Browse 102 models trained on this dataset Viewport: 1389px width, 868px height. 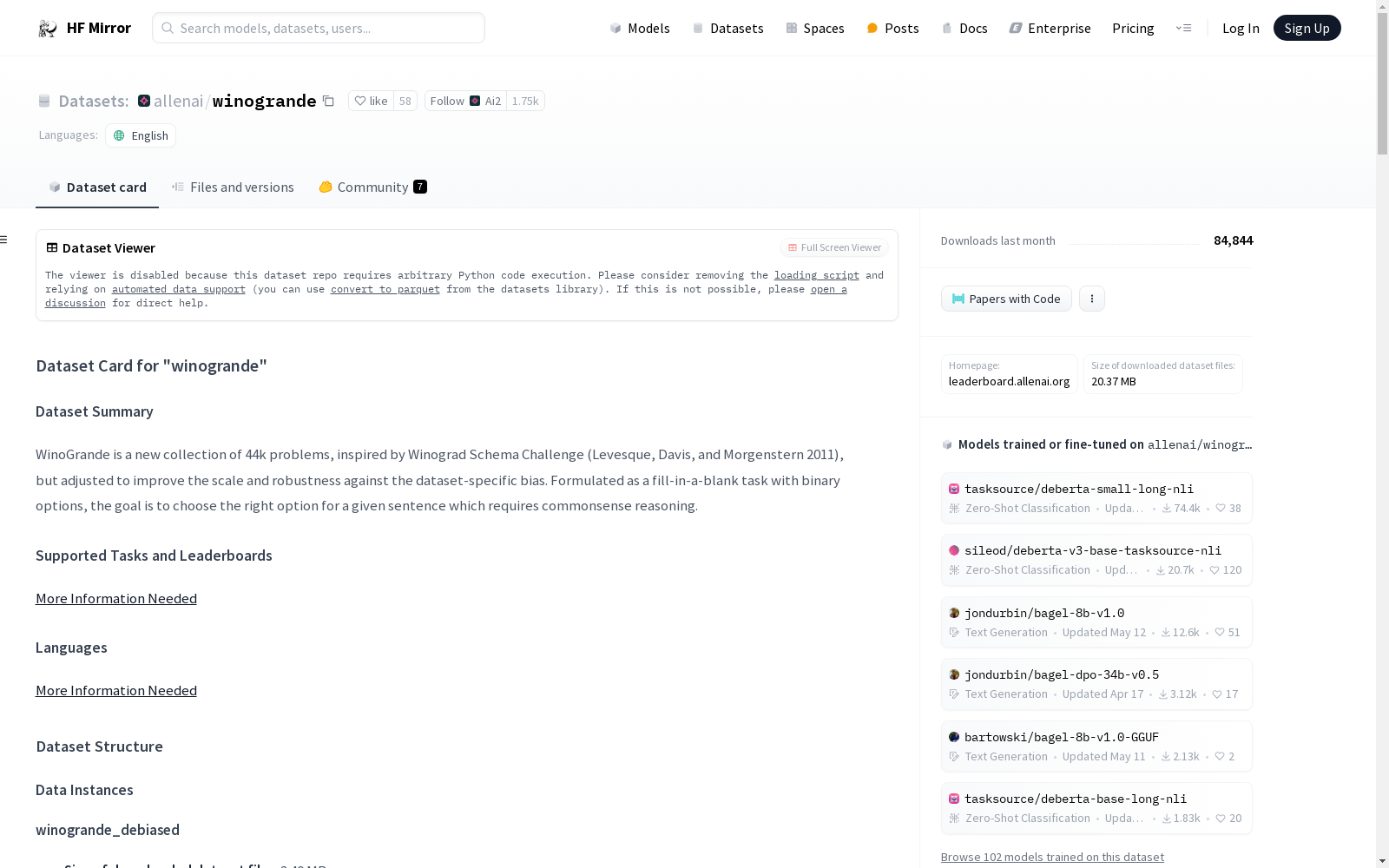click(x=1052, y=857)
